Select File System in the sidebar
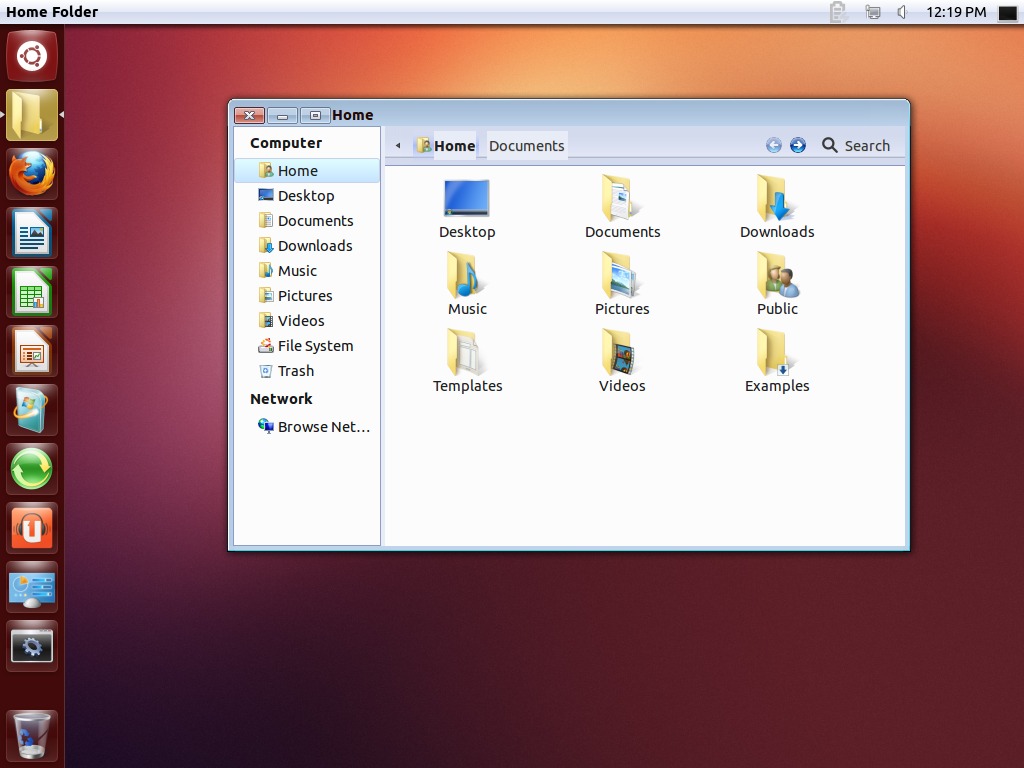 315,346
